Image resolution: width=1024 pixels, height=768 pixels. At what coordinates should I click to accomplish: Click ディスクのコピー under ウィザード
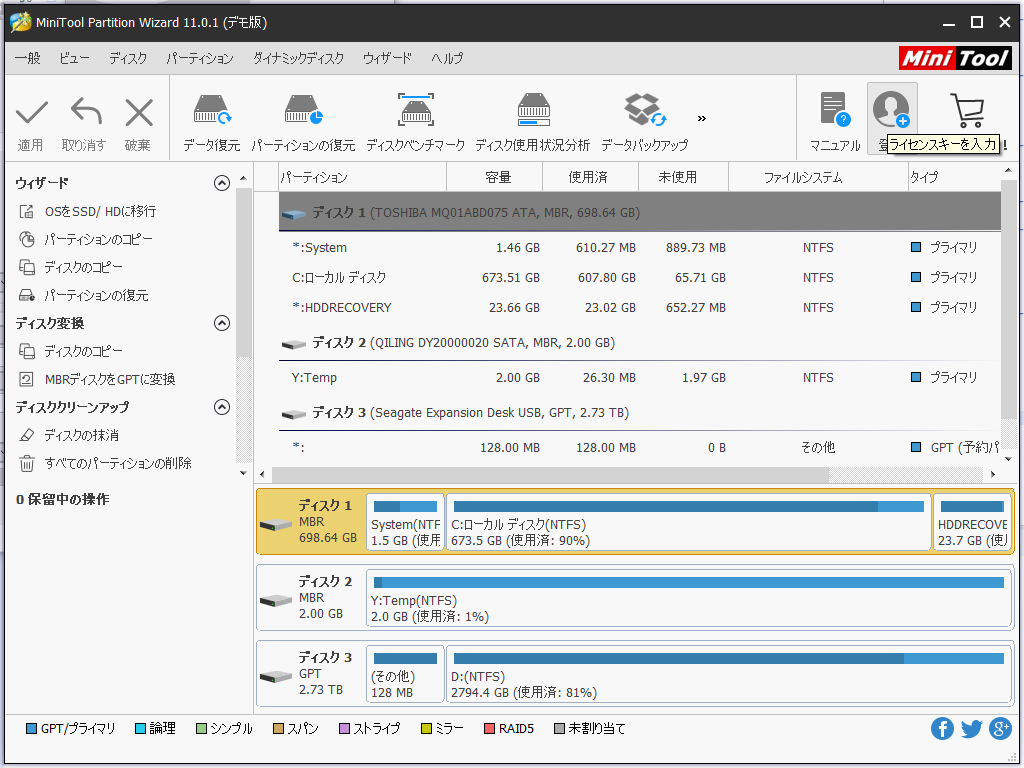click(71, 268)
